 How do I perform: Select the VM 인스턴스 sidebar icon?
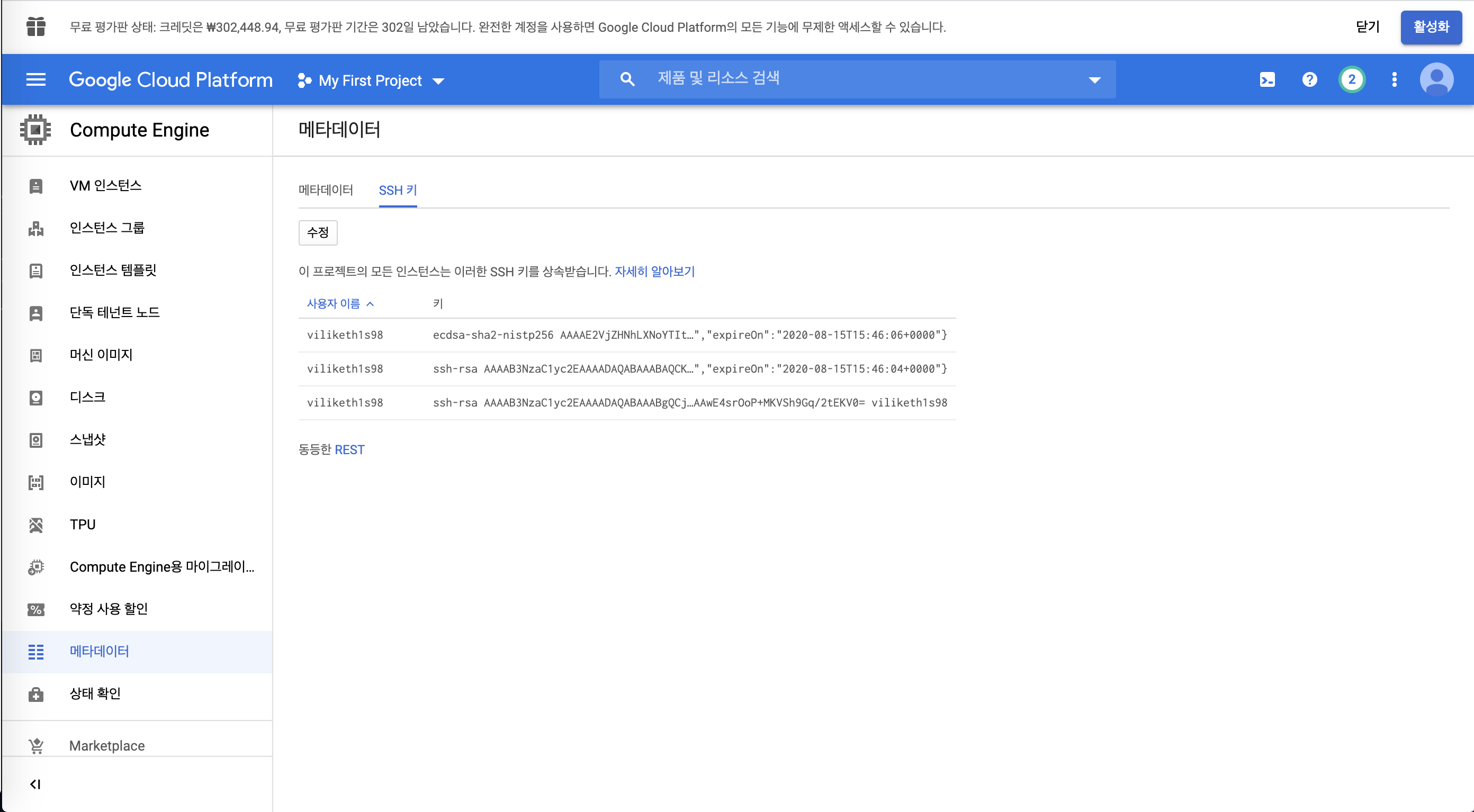pos(35,185)
